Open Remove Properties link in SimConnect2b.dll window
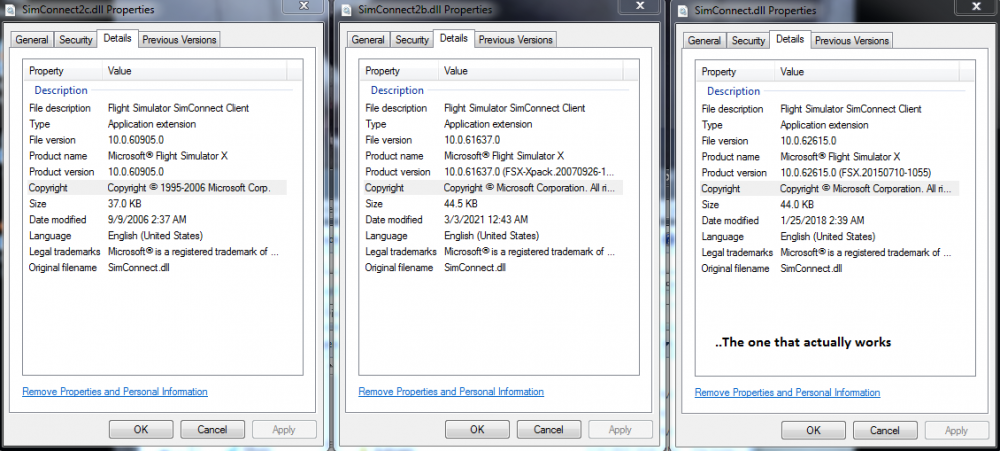Viewport: 1000px width, 451px height. click(x=451, y=392)
